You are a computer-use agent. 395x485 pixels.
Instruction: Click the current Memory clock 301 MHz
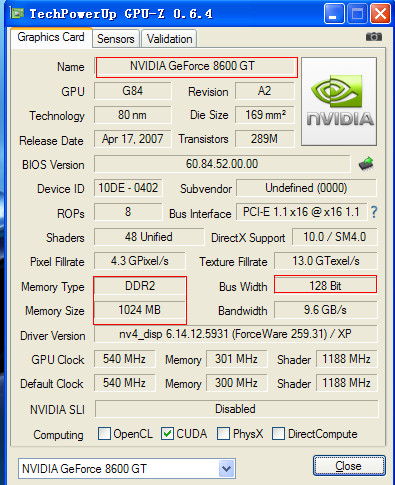coord(236,359)
